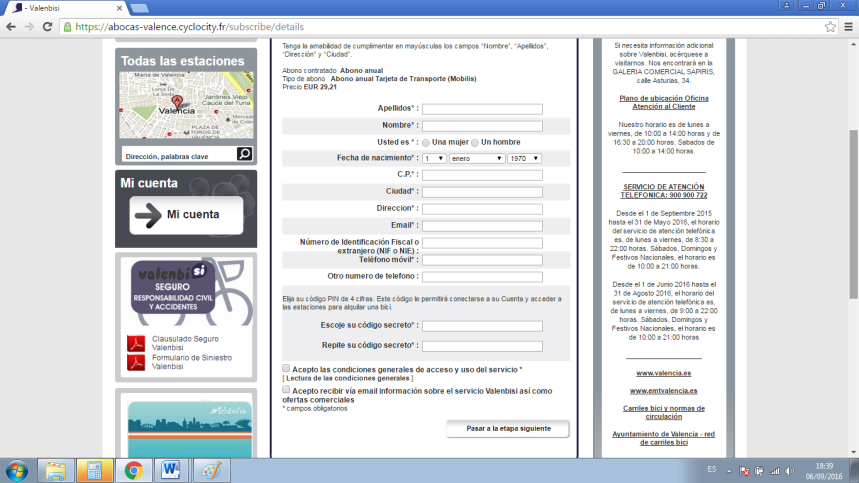Open the www.emtvalencia.es link
This screenshot has width=859, height=483.
(663, 390)
